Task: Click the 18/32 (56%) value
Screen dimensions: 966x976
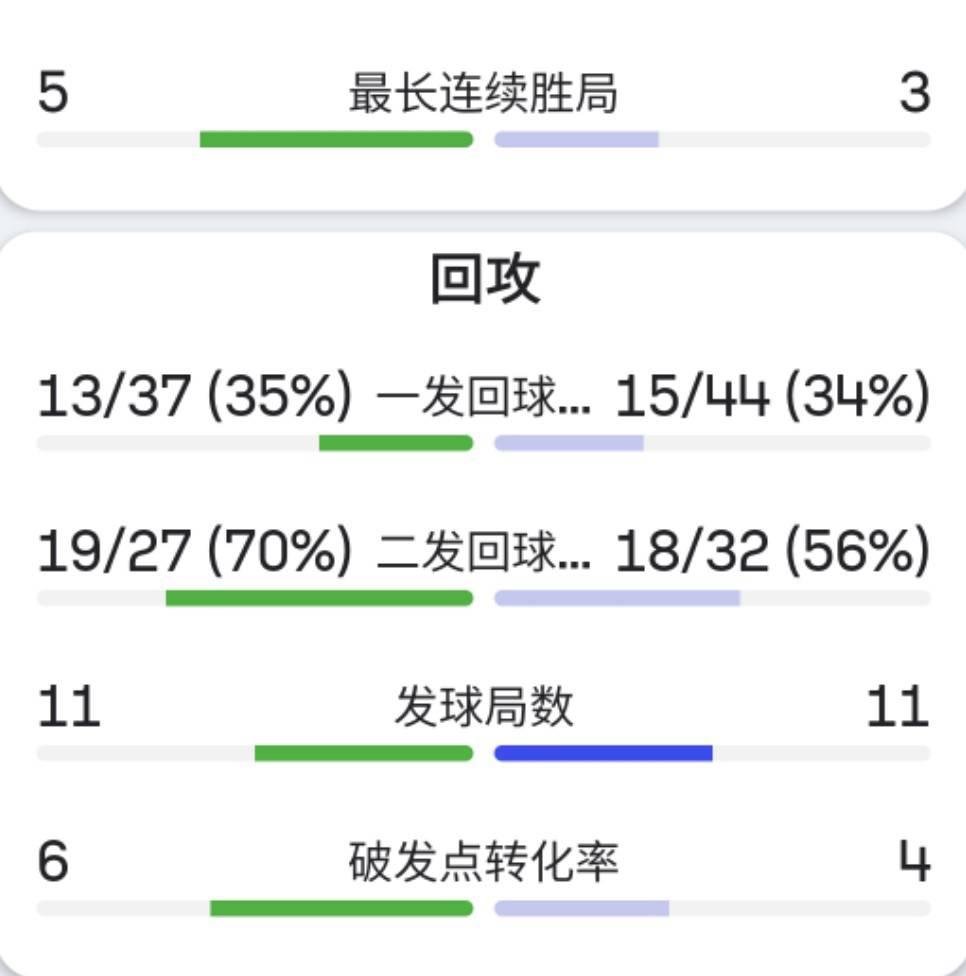Action: (x=772, y=551)
